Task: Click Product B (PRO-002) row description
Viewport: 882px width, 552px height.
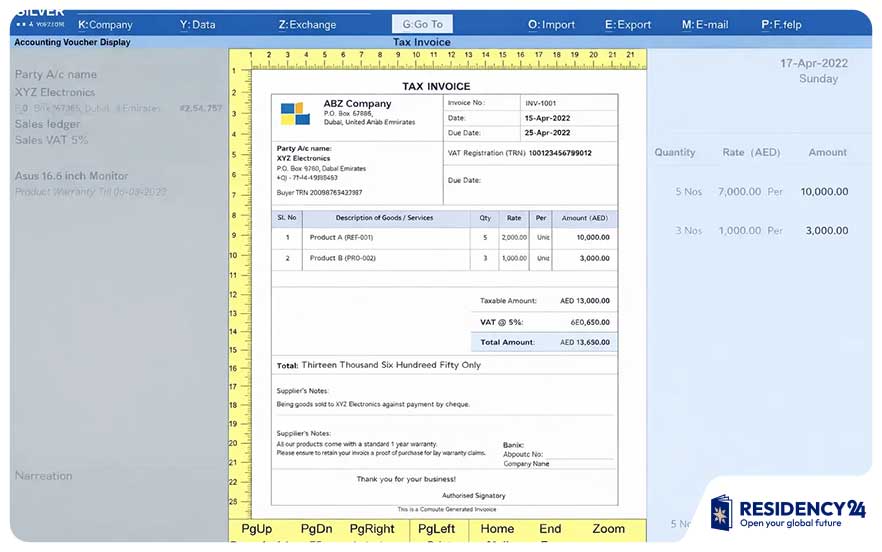Action: [343, 258]
